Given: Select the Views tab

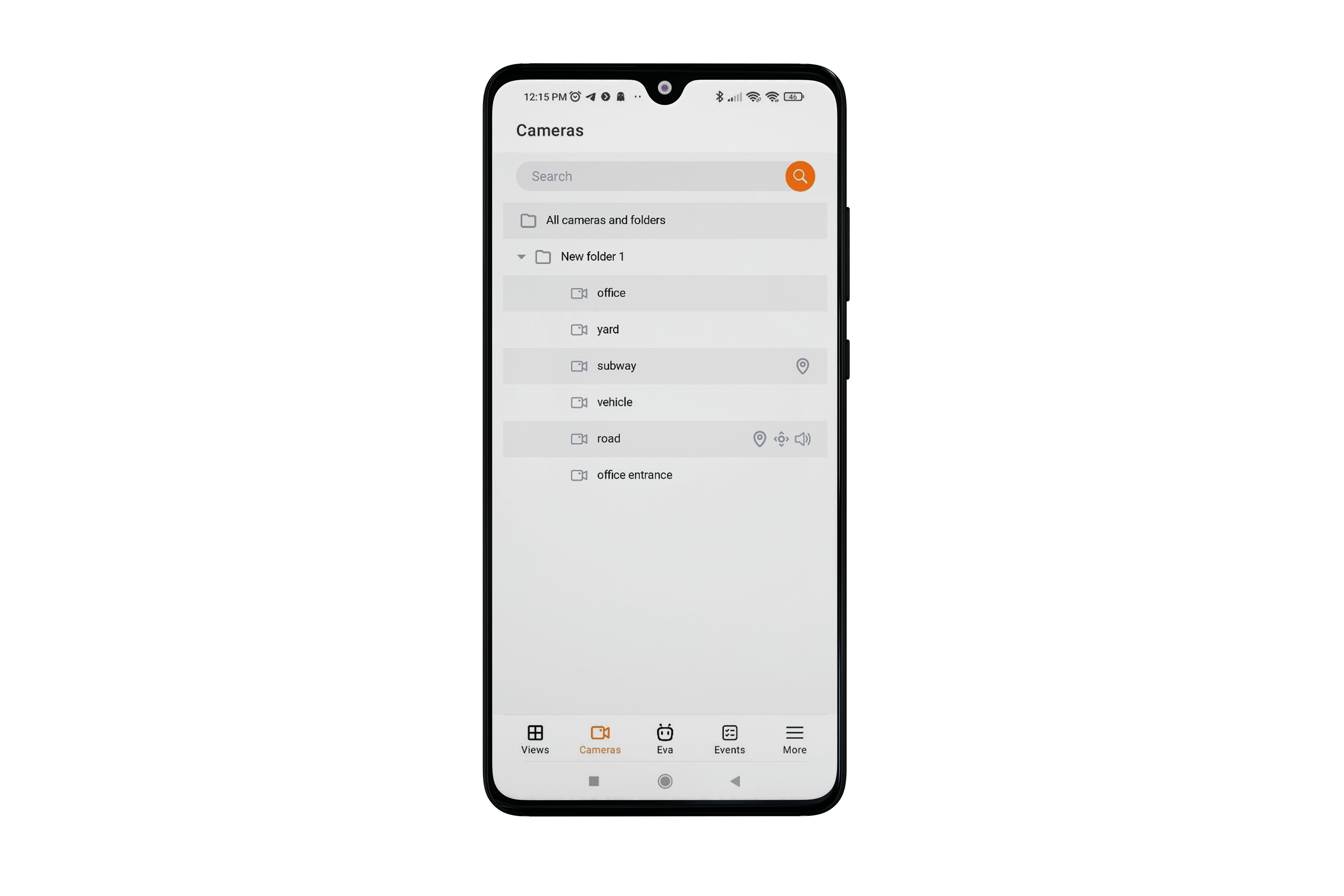Looking at the screenshot, I should pos(535,738).
